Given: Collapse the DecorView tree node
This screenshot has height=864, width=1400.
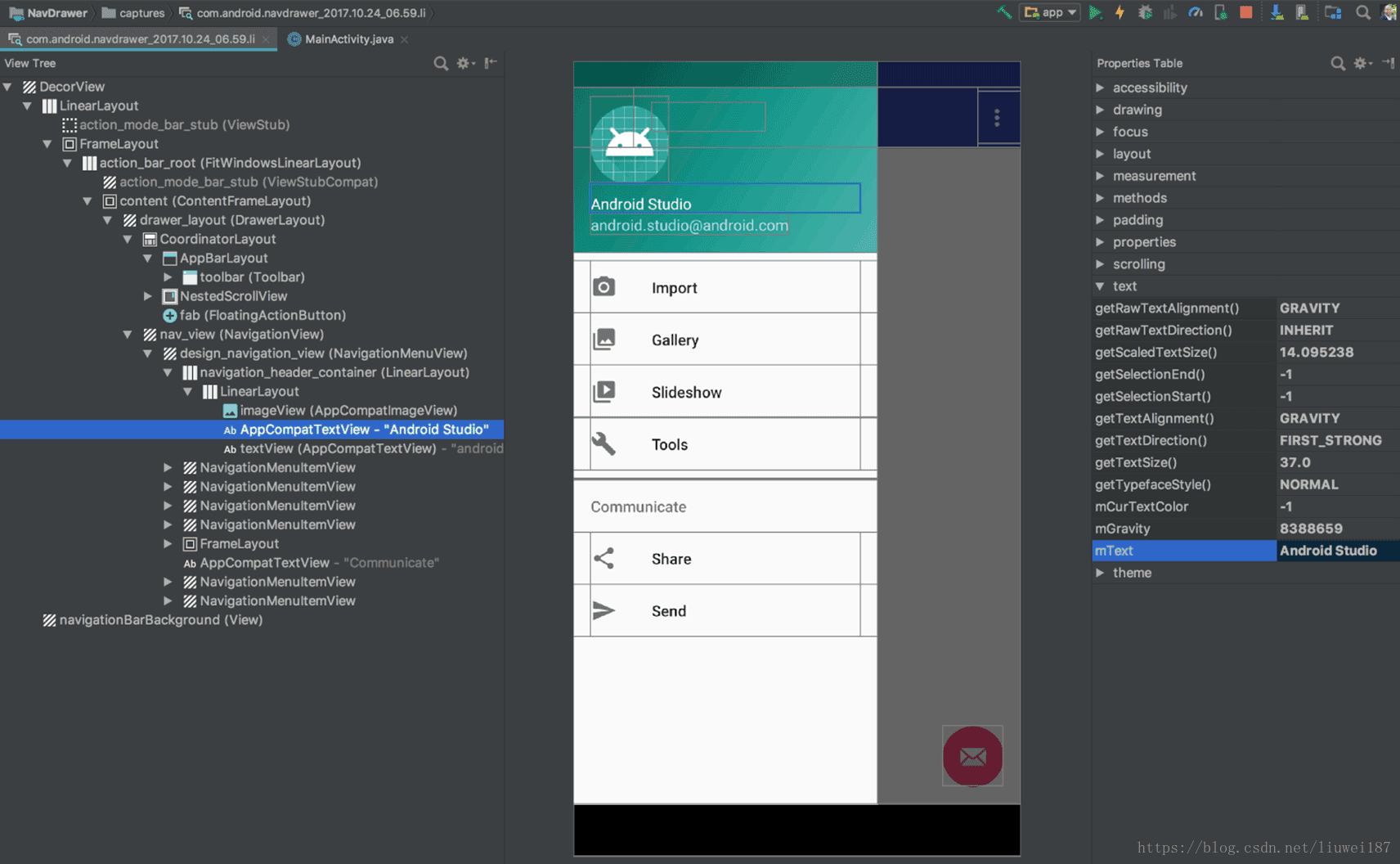Looking at the screenshot, I should pos(7,86).
